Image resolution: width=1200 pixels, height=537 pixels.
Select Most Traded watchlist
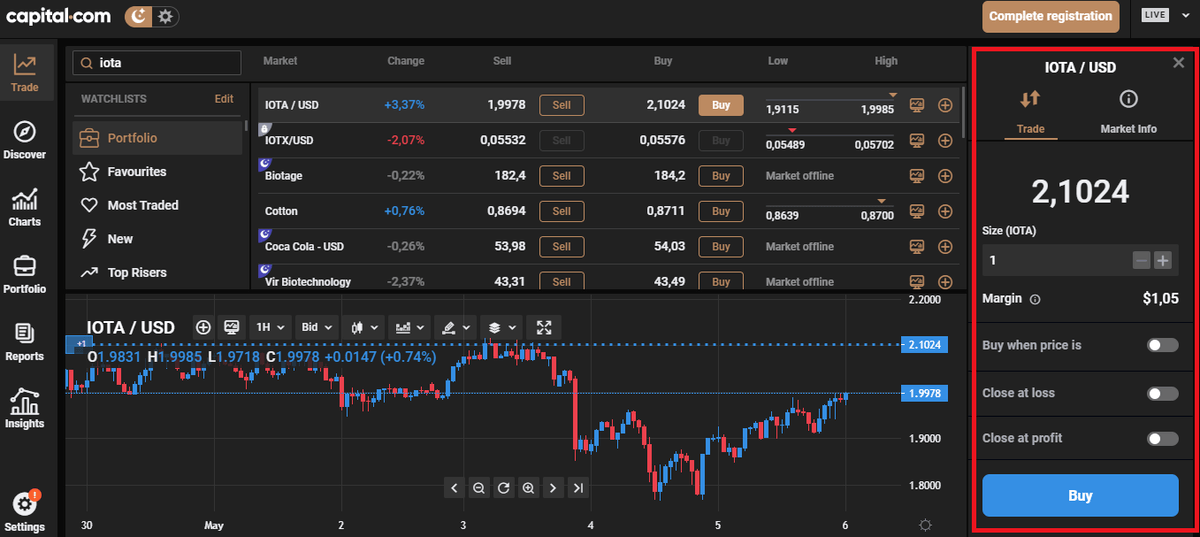click(143, 205)
